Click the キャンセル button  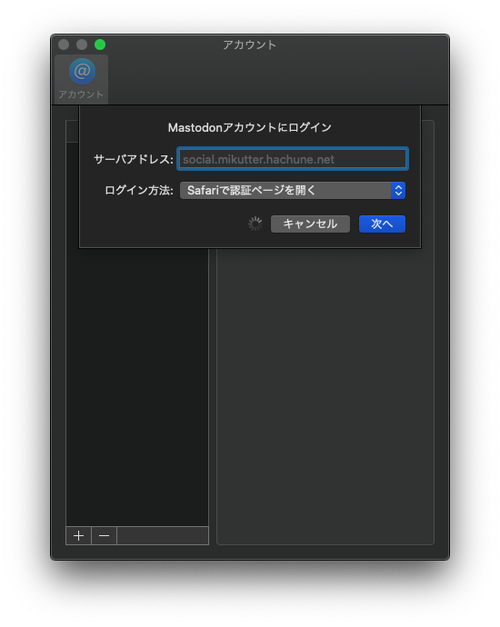point(310,224)
